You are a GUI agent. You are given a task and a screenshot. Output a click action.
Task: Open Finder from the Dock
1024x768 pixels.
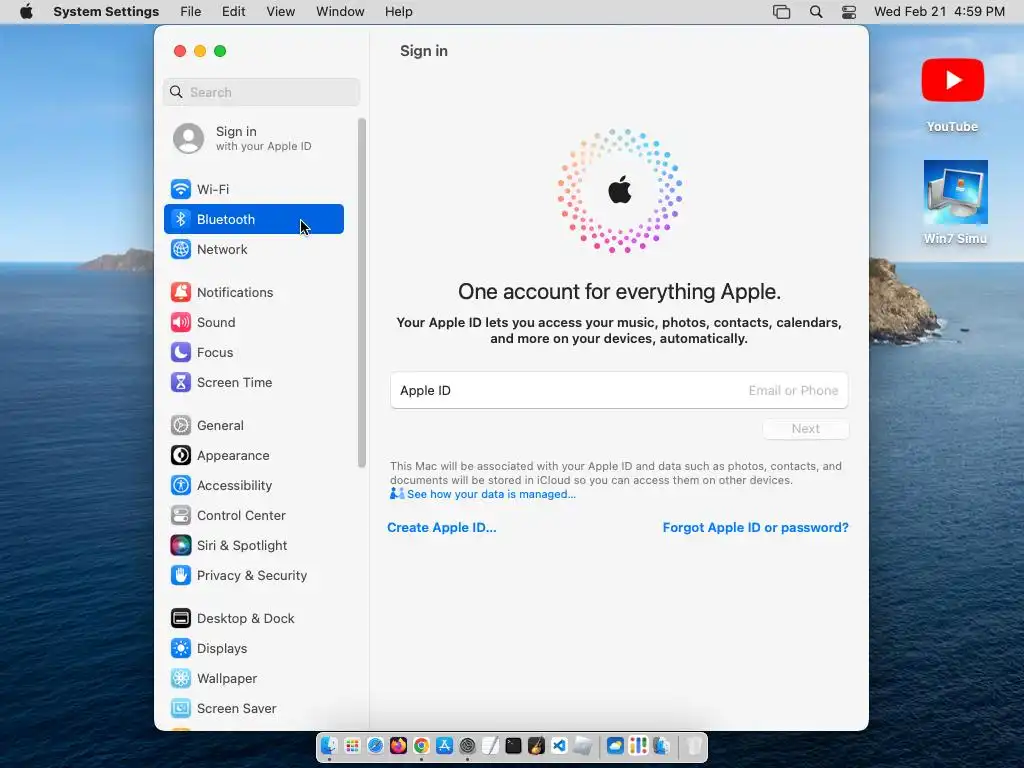(329, 746)
